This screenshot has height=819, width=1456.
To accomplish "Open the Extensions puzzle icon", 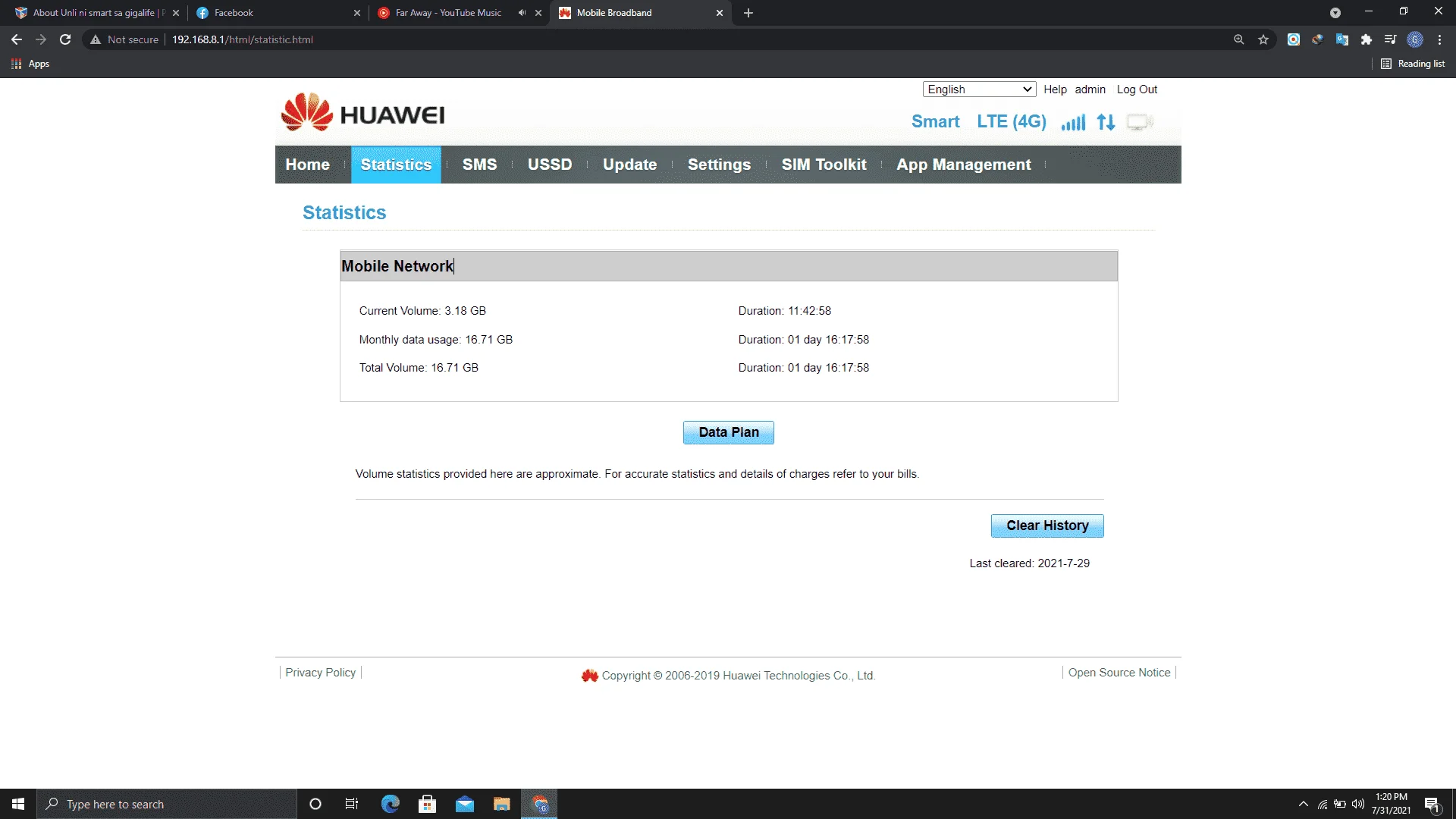I will tap(1367, 39).
